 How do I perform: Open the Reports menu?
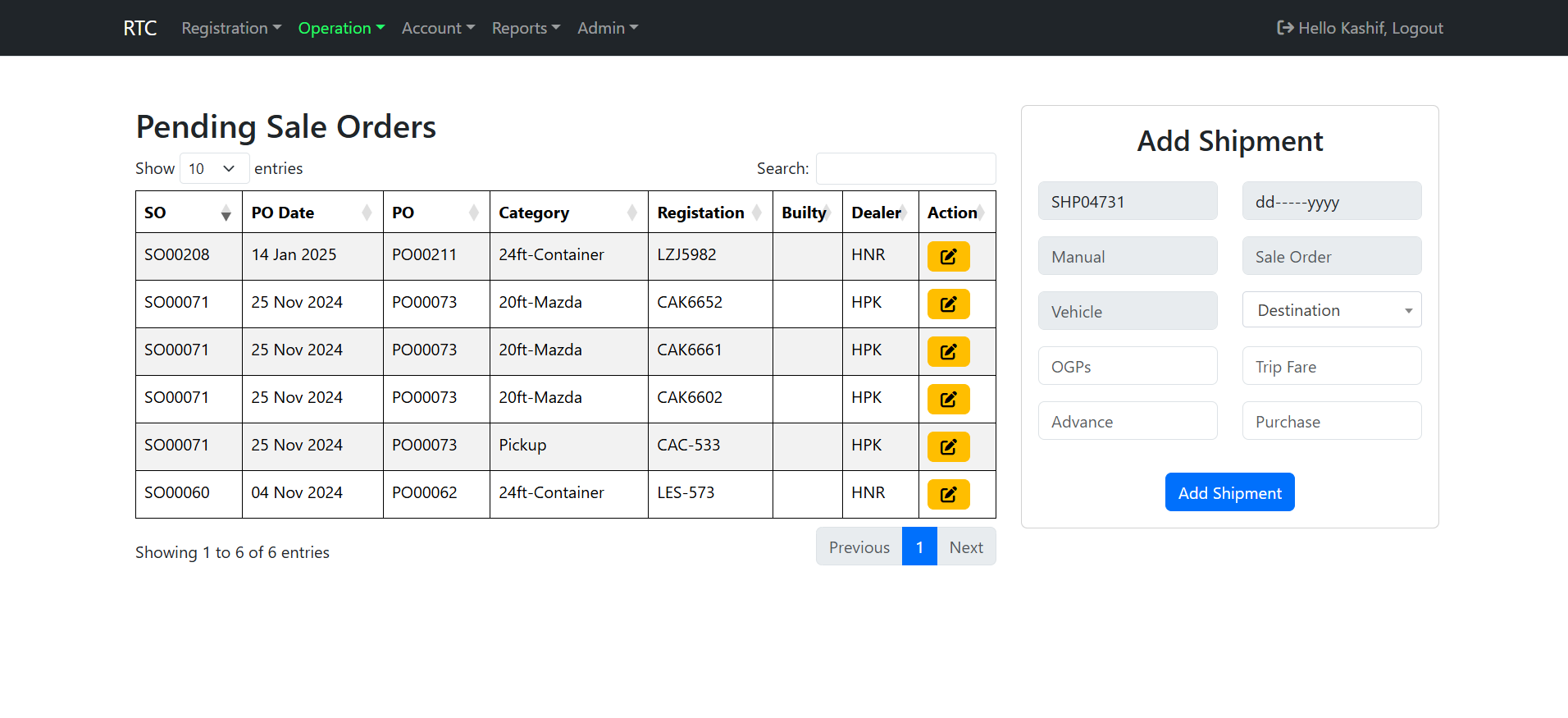pyautogui.click(x=525, y=28)
